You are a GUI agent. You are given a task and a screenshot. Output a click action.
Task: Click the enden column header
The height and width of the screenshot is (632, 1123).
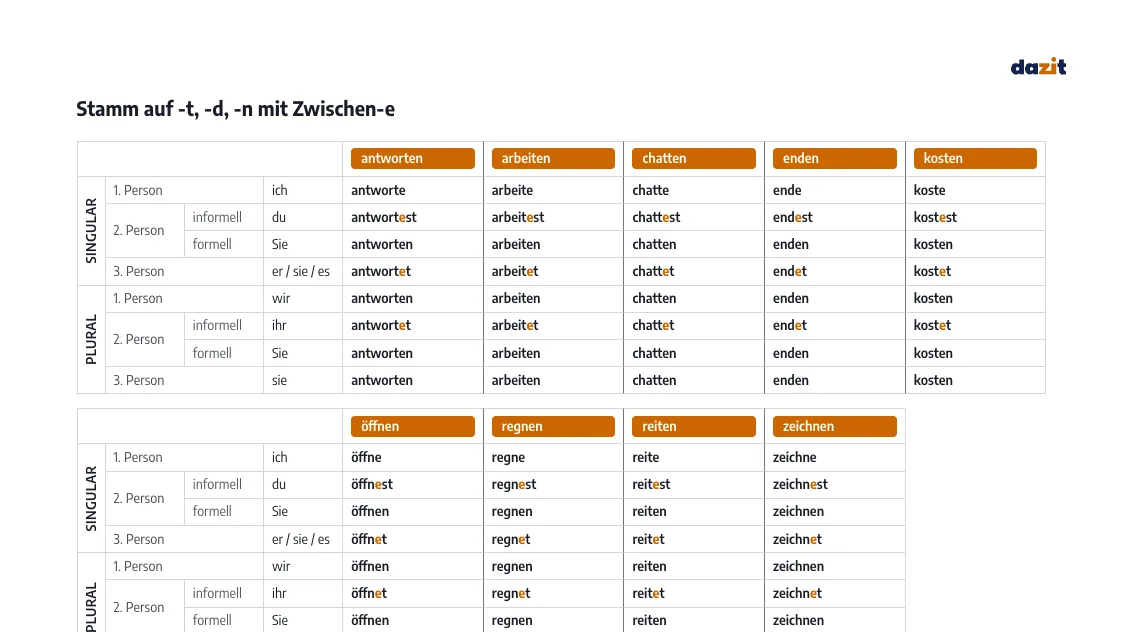(834, 158)
